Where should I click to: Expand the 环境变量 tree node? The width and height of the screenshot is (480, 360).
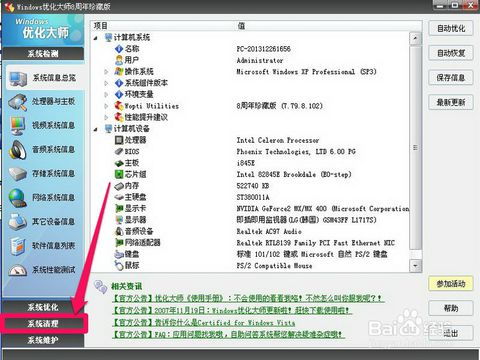(106, 94)
